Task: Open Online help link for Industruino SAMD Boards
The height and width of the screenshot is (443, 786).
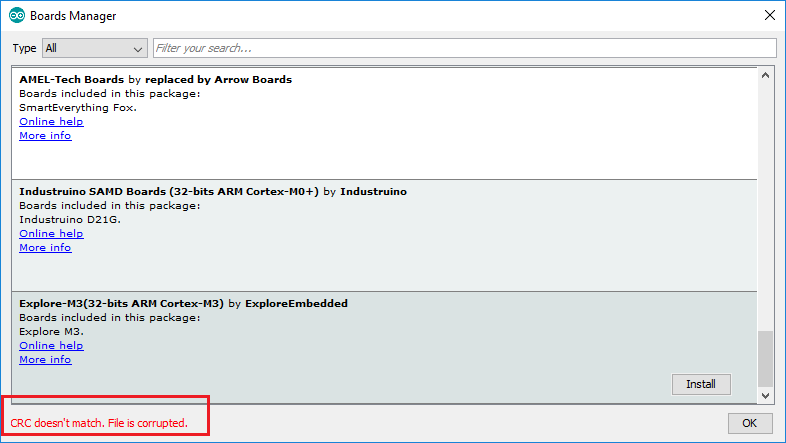Action: point(51,234)
